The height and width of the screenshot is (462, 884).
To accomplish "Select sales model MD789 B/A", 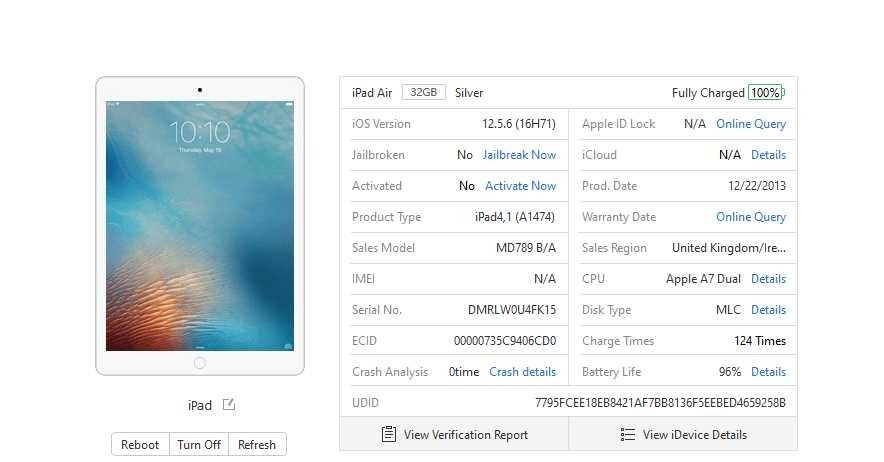I will click(x=526, y=248).
